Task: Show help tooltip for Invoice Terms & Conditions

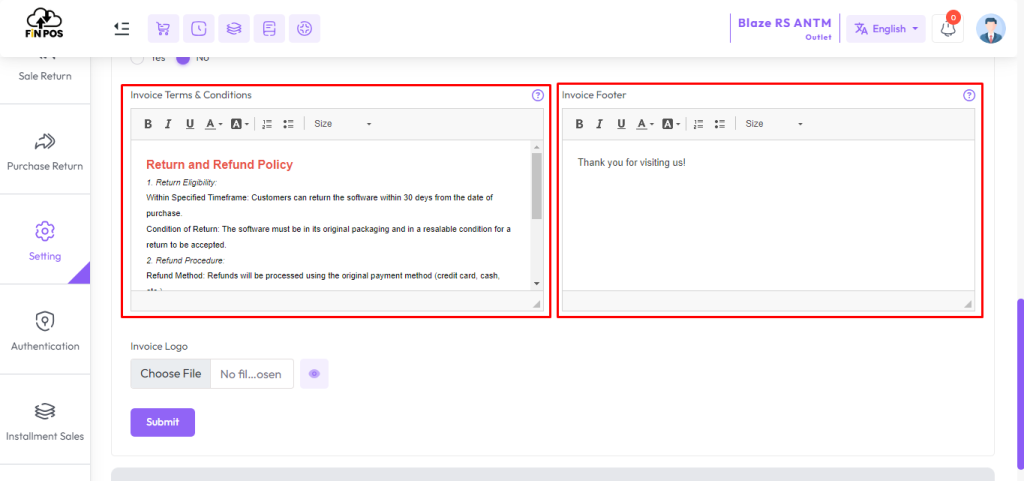Action: [x=537, y=95]
